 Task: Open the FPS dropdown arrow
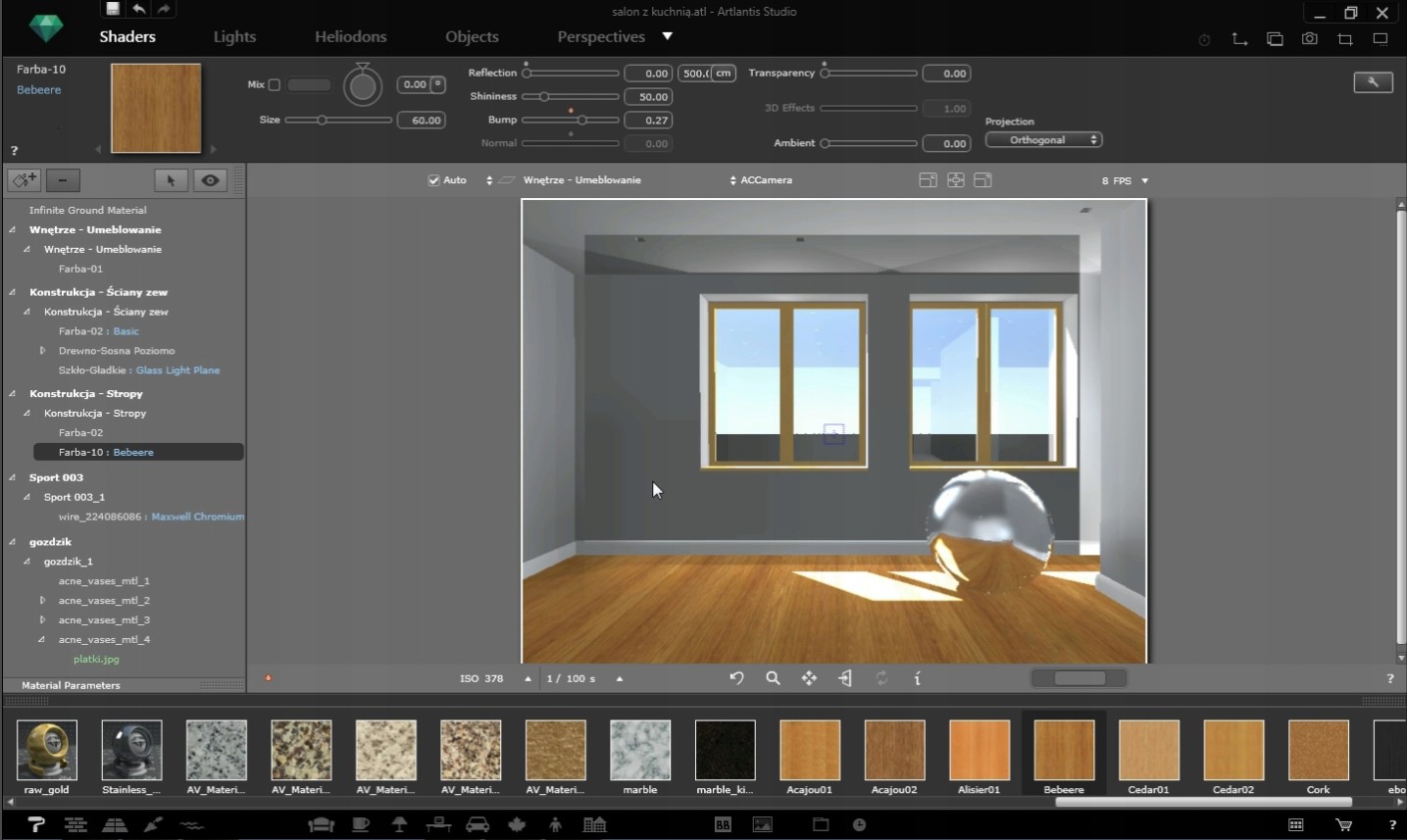(x=1144, y=181)
